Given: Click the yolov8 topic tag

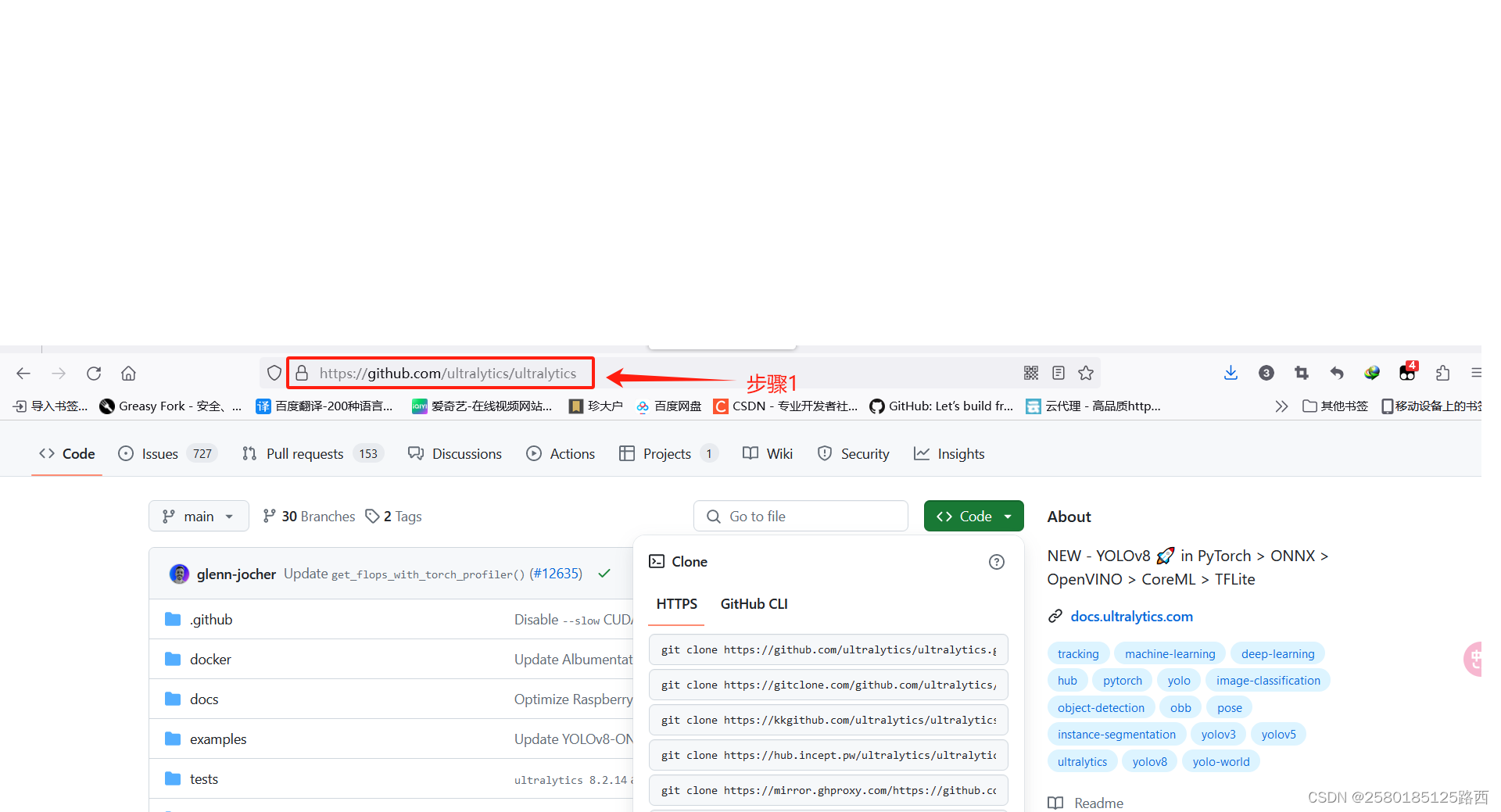Looking at the screenshot, I should point(1149,762).
